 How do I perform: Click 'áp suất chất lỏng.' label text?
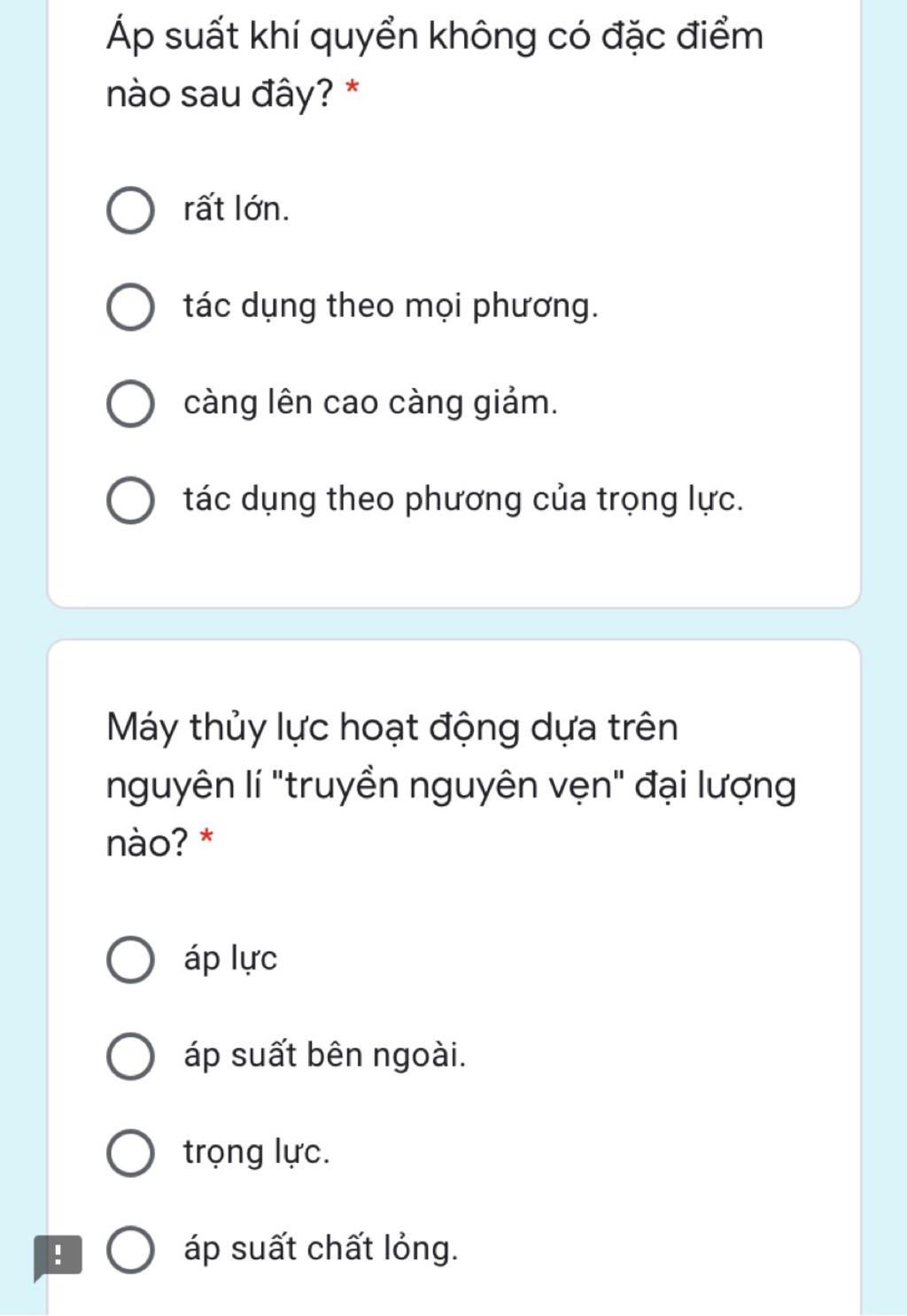[x=321, y=1249]
